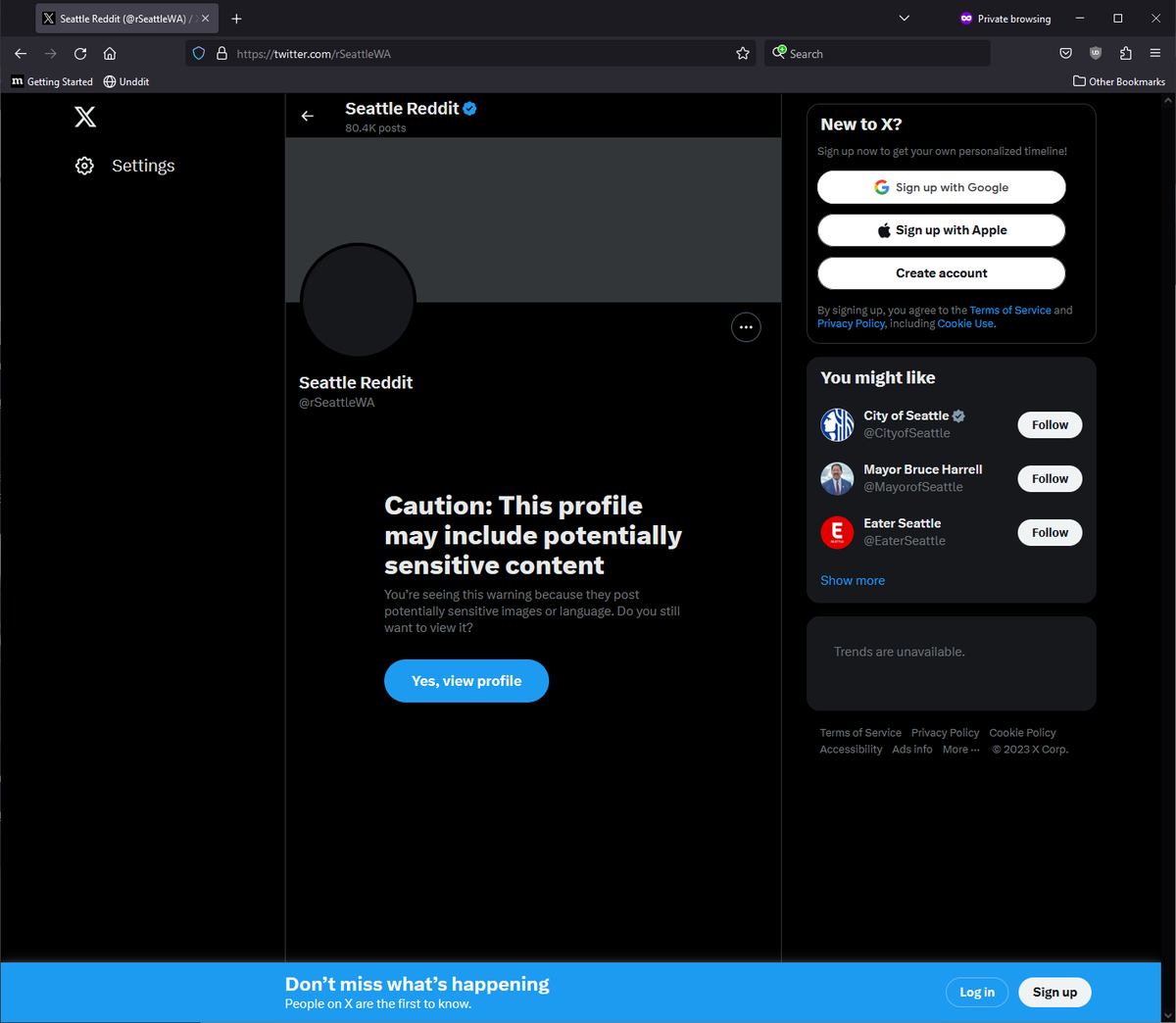Open the Other Bookmarks folder
1176x1023 pixels.
pyautogui.click(x=1119, y=81)
